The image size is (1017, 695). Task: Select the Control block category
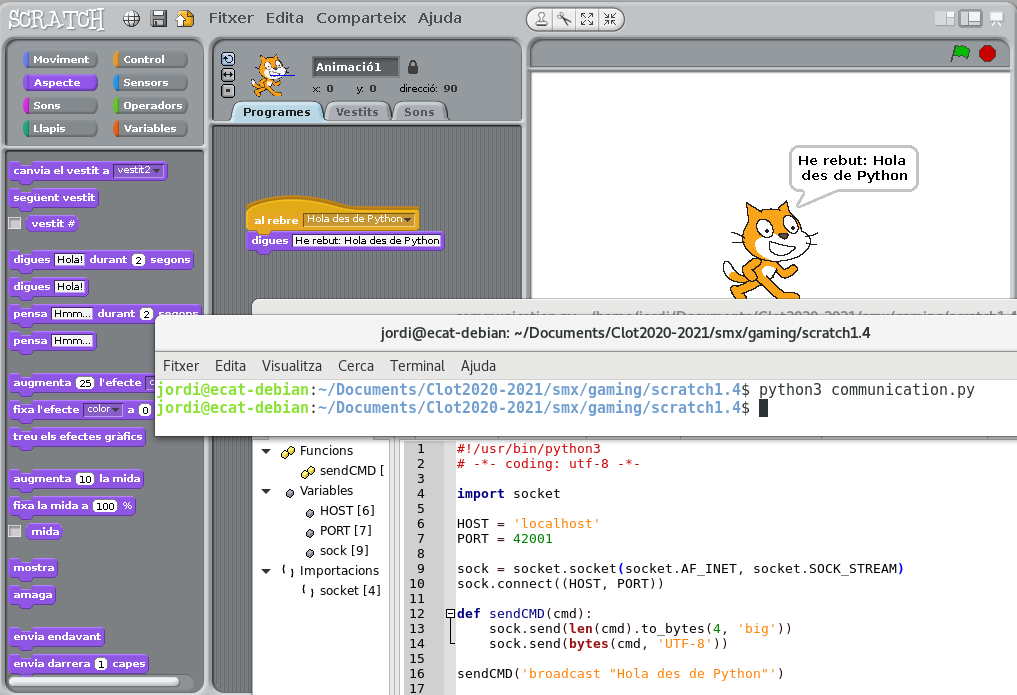(x=150, y=60)
